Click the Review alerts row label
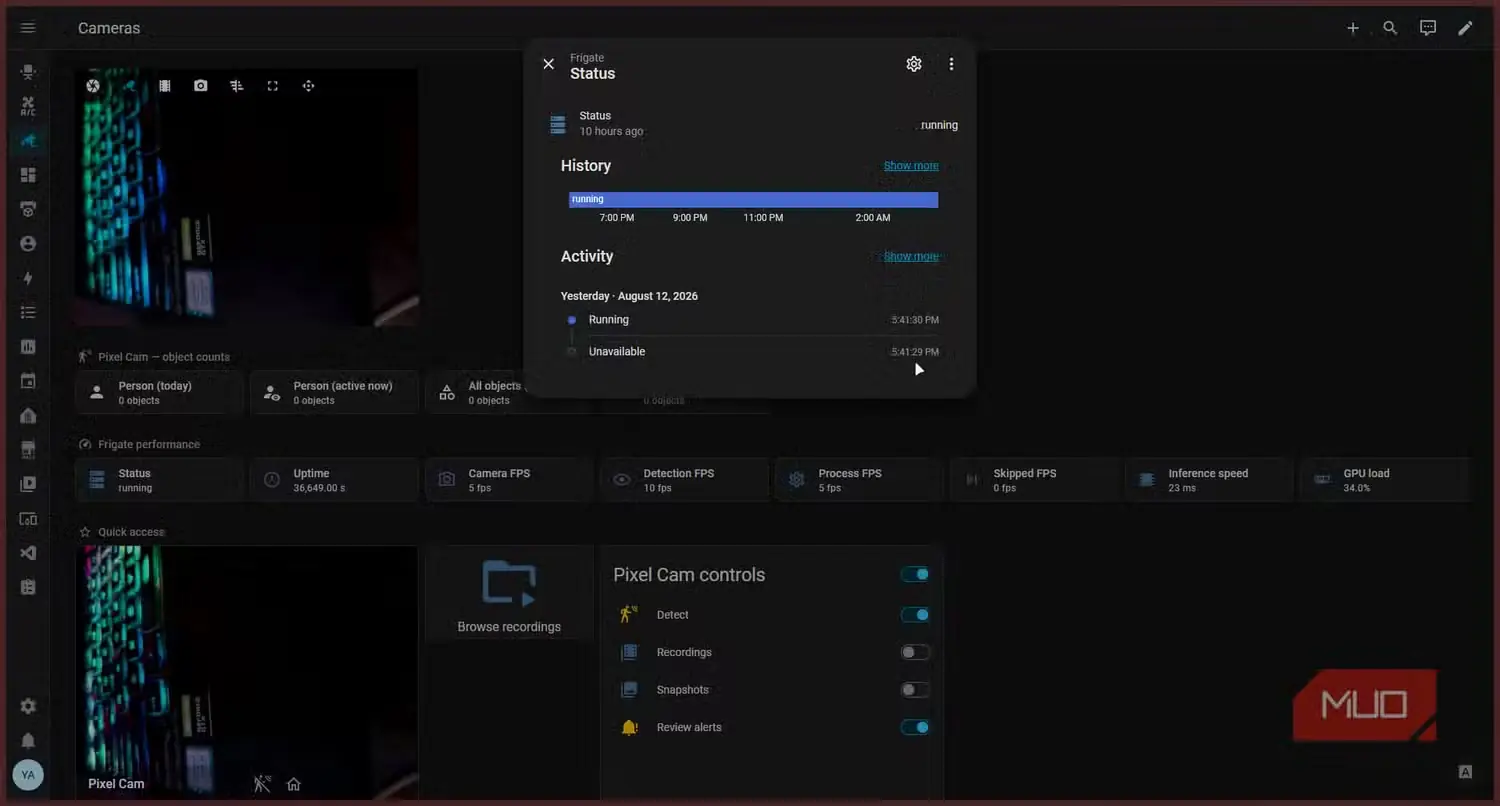This screenshot has width=1500, height=806. [689, 727]
